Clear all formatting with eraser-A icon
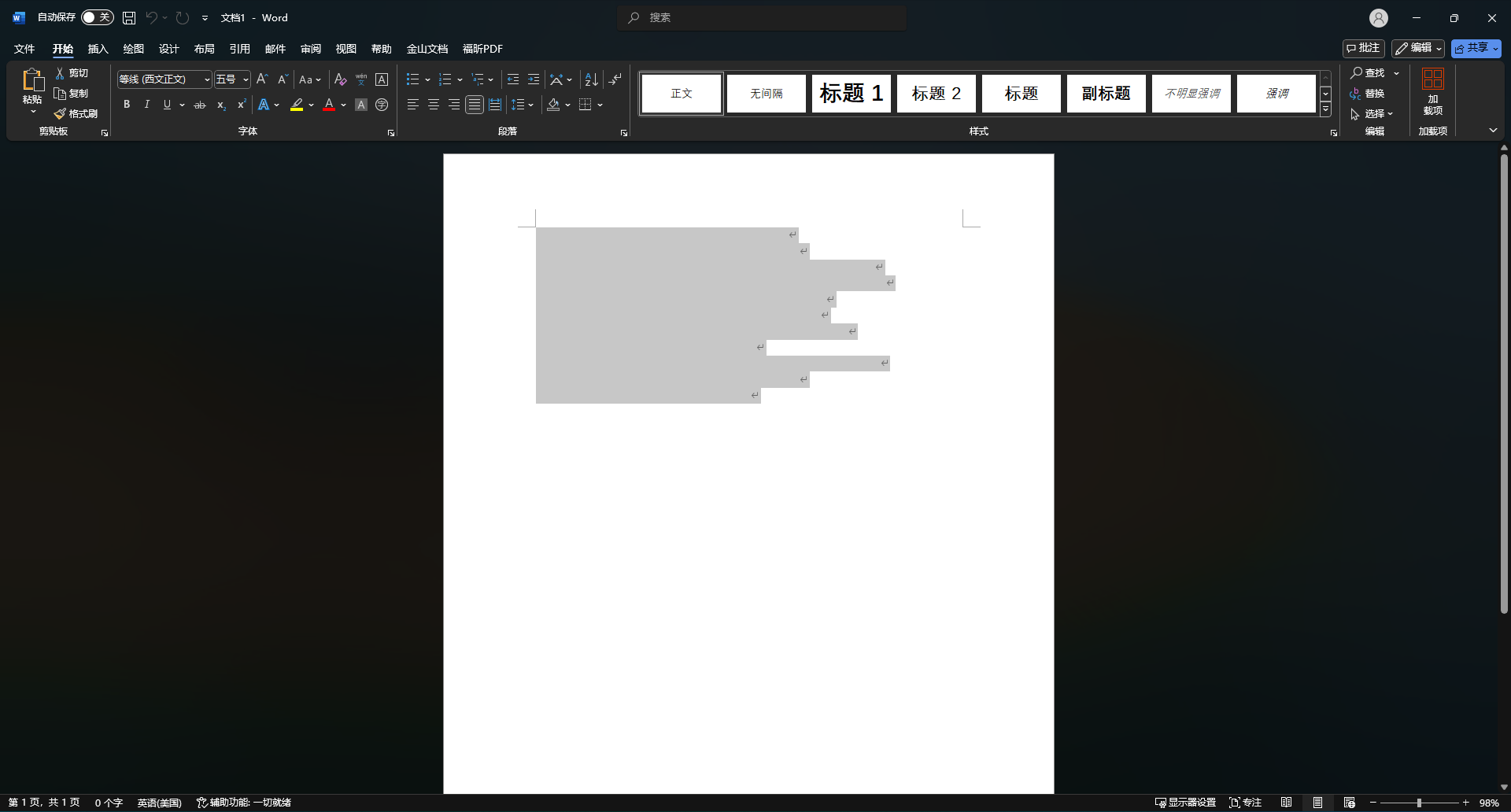The width and height of the screenshot is (1511, 812). 340,79
